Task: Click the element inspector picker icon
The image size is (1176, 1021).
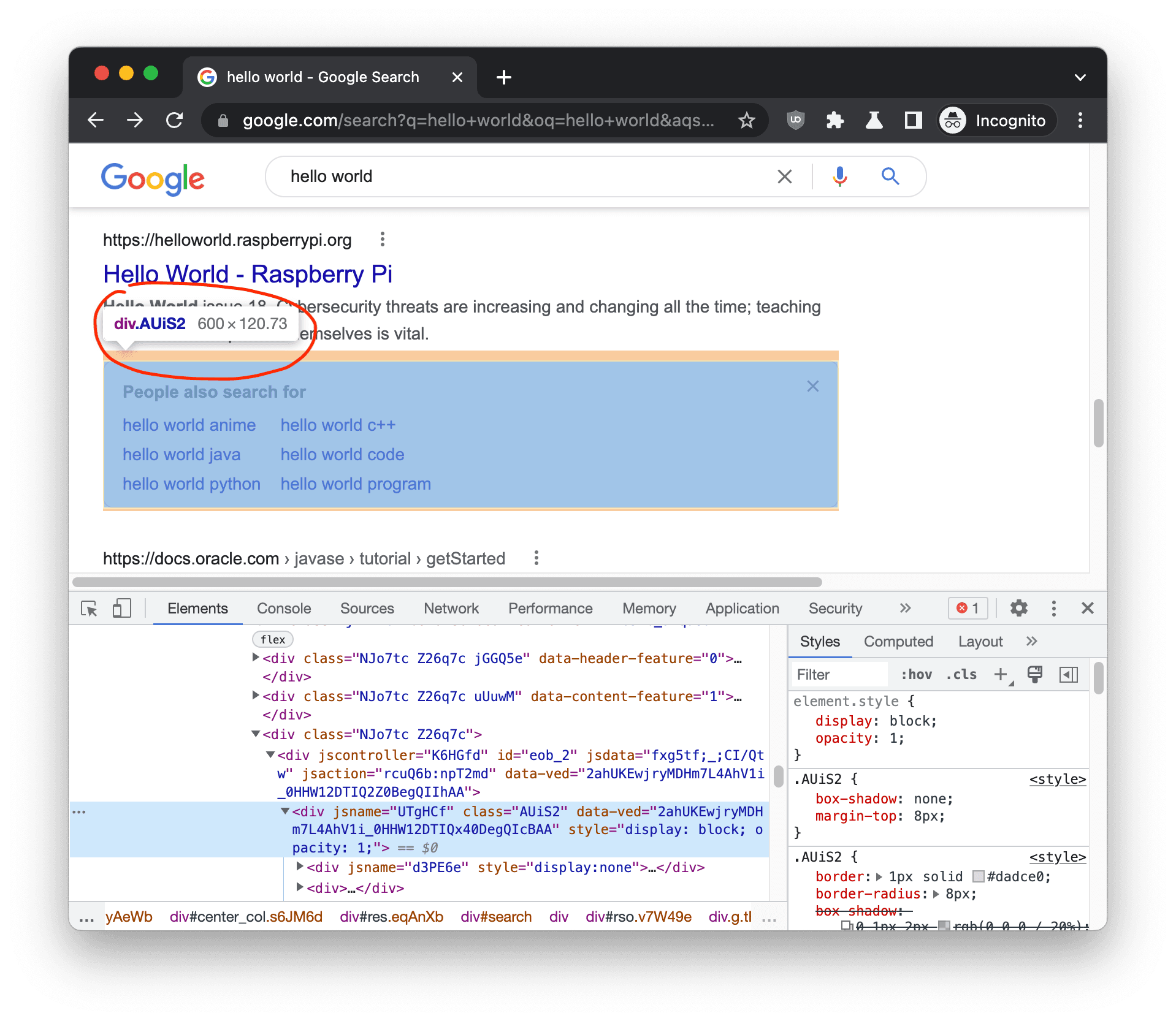Action: (x=89, y=609)
